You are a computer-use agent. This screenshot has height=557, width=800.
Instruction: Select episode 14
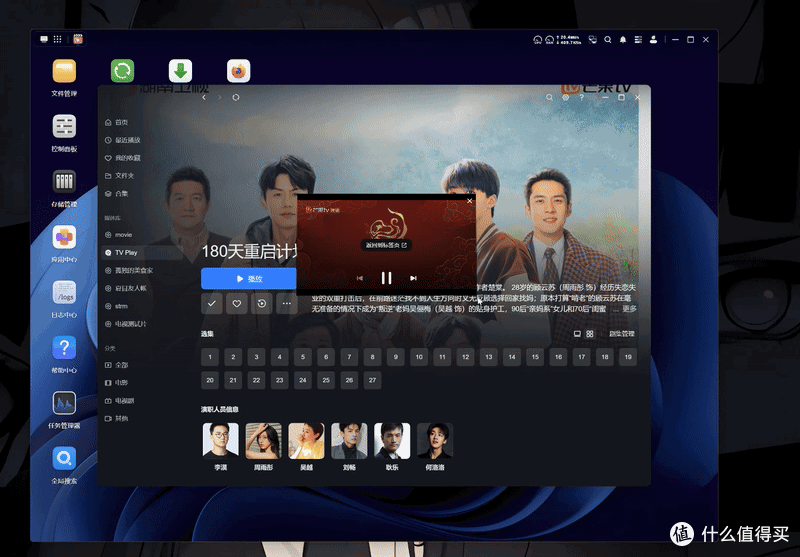coord(512,357)
